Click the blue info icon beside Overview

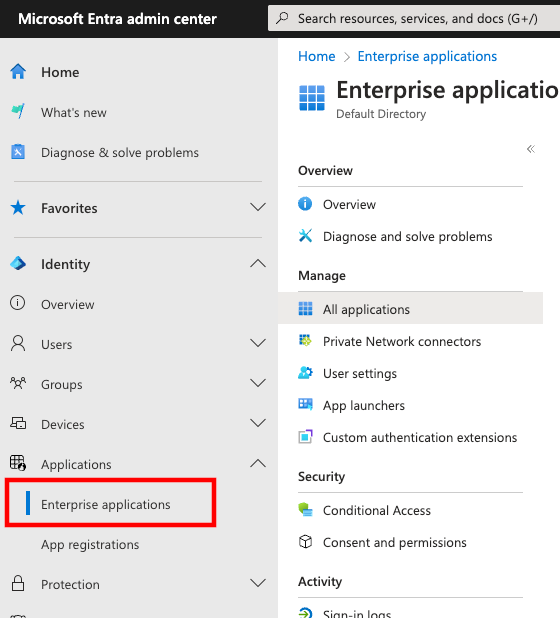(x=305, y=204)
